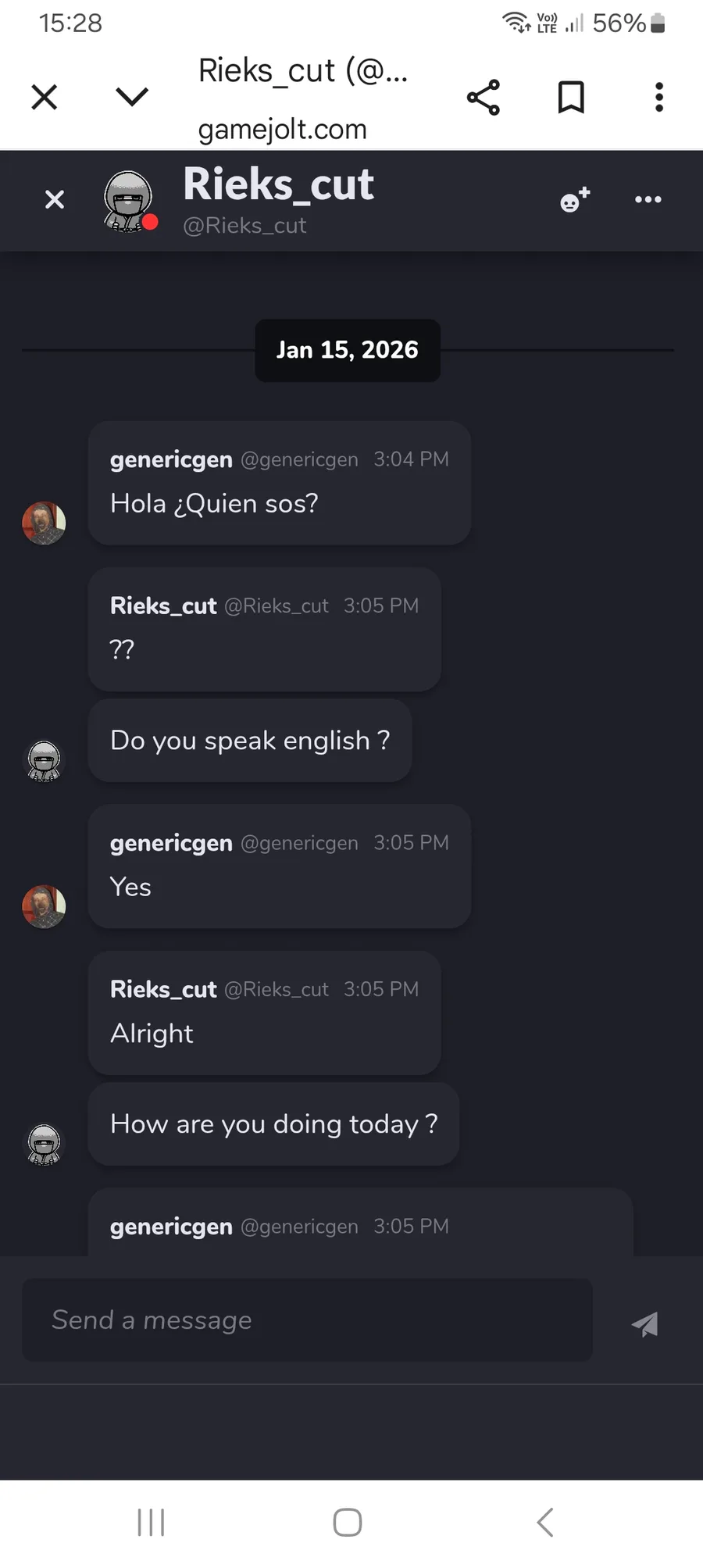Close the Rieks_cut chat window
703x1568 pixels.
coord(55,200)
